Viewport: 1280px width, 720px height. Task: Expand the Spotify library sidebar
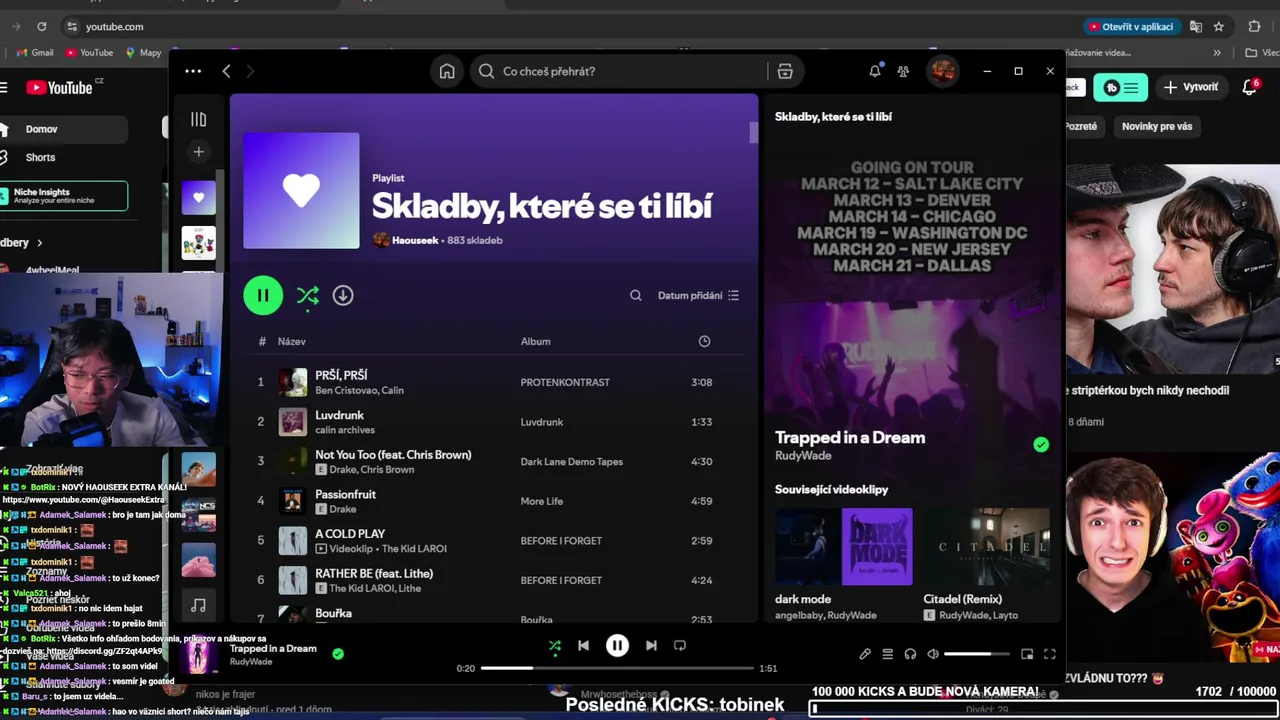(x=198, y=120)
